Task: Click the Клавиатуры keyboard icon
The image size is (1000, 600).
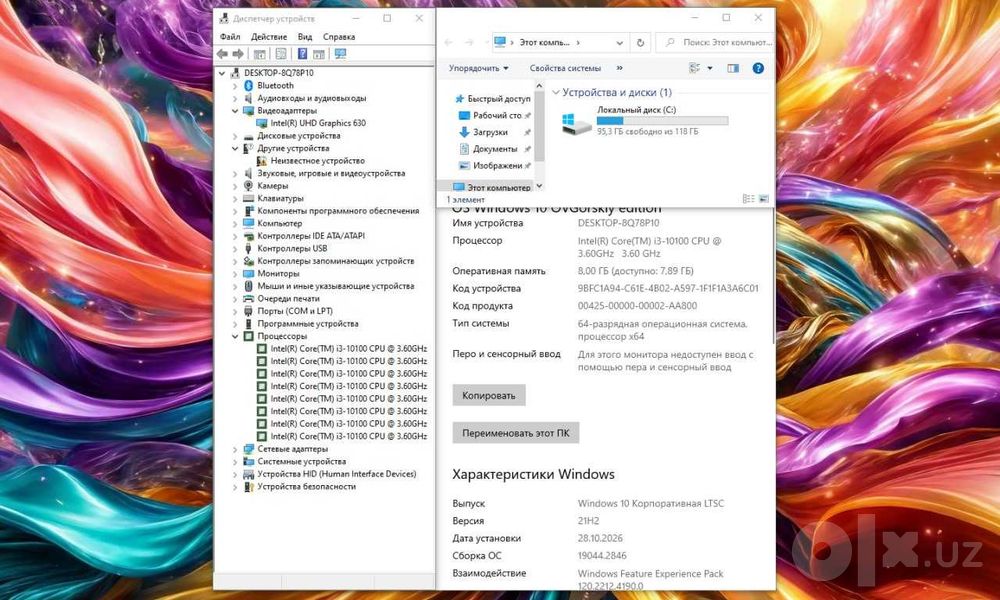Action: (249, 198)
